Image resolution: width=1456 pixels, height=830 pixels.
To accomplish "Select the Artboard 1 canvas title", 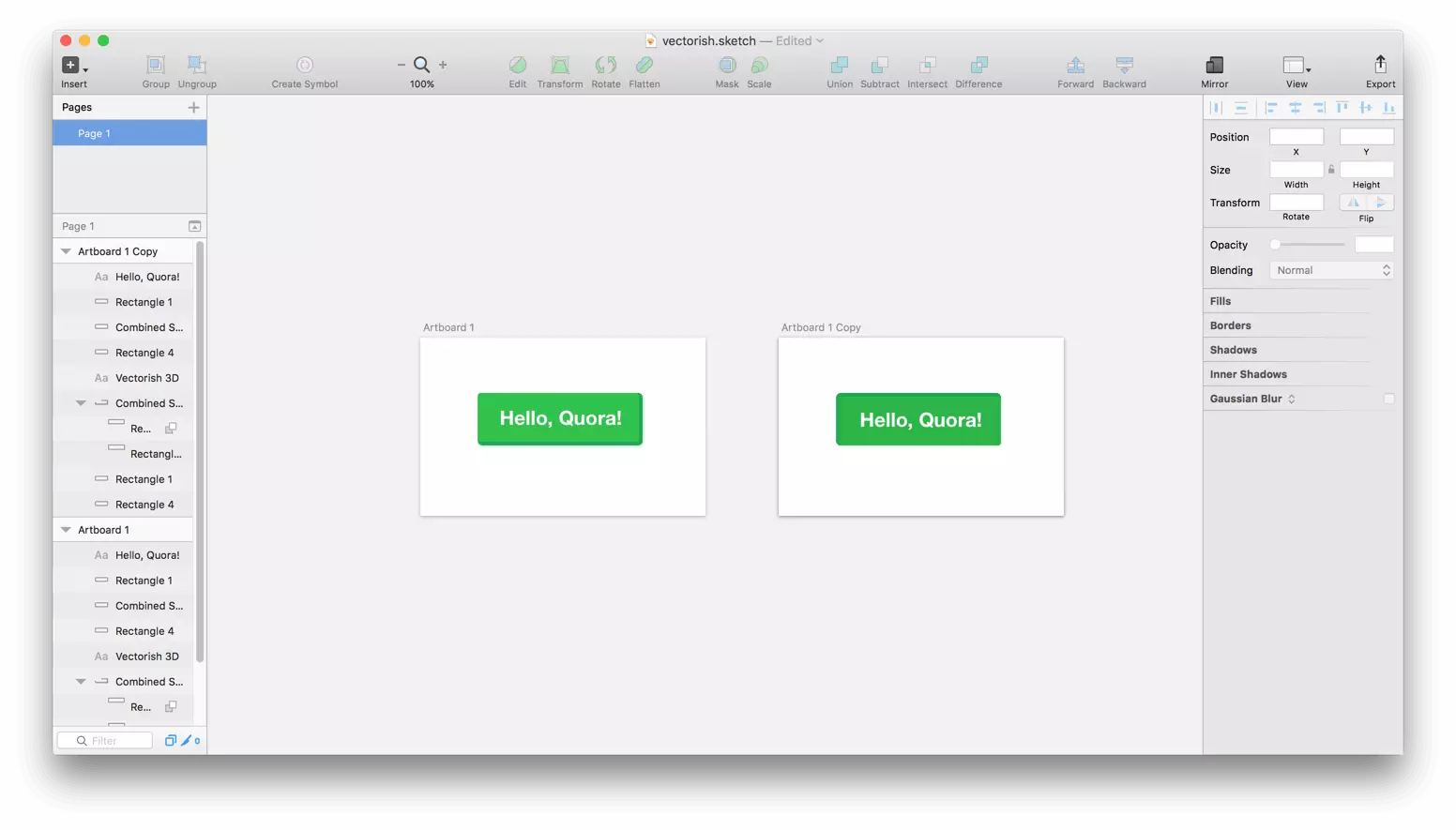I will (448, 327).
